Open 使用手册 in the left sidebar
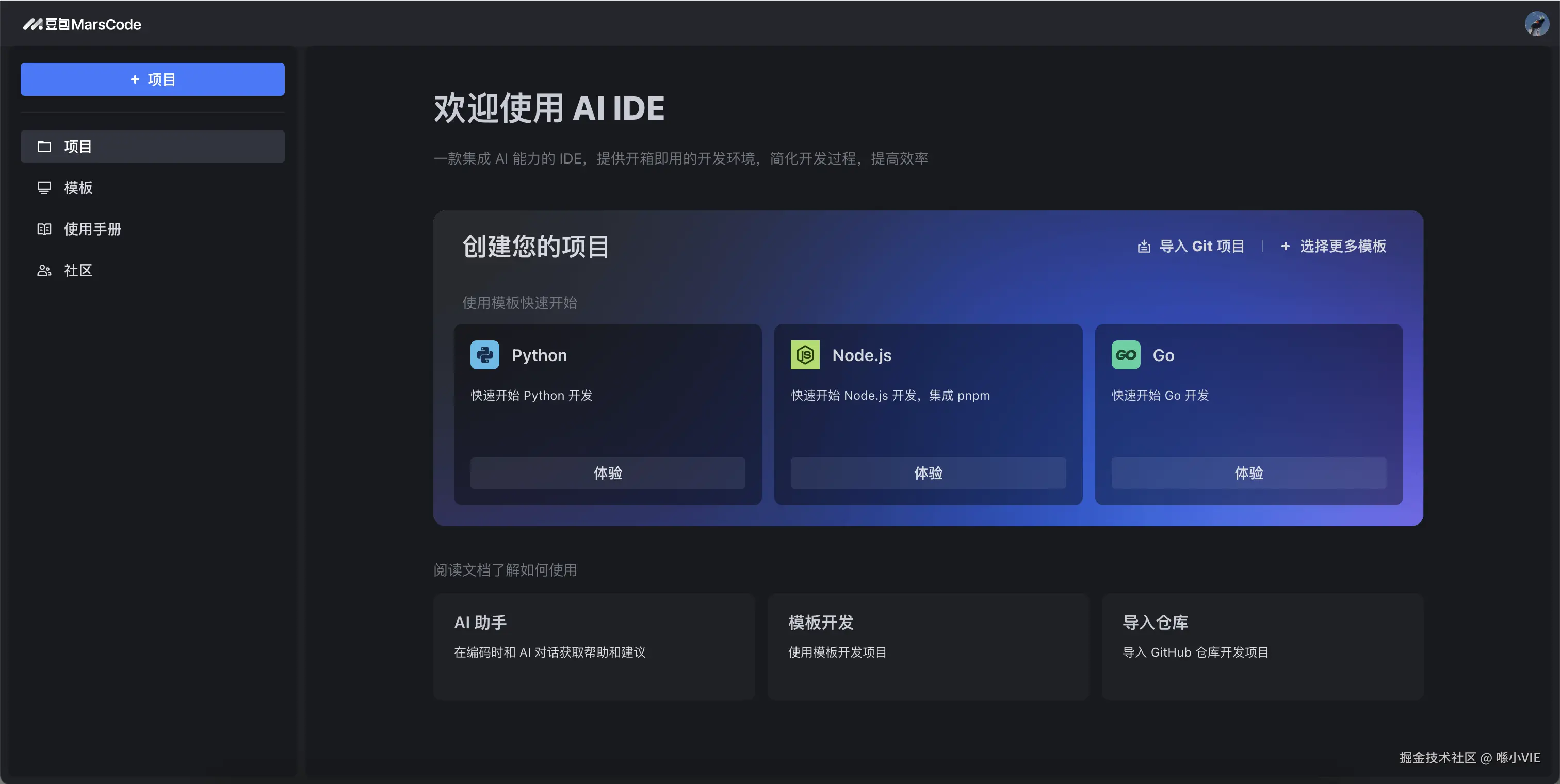 (x=93, y=229)
